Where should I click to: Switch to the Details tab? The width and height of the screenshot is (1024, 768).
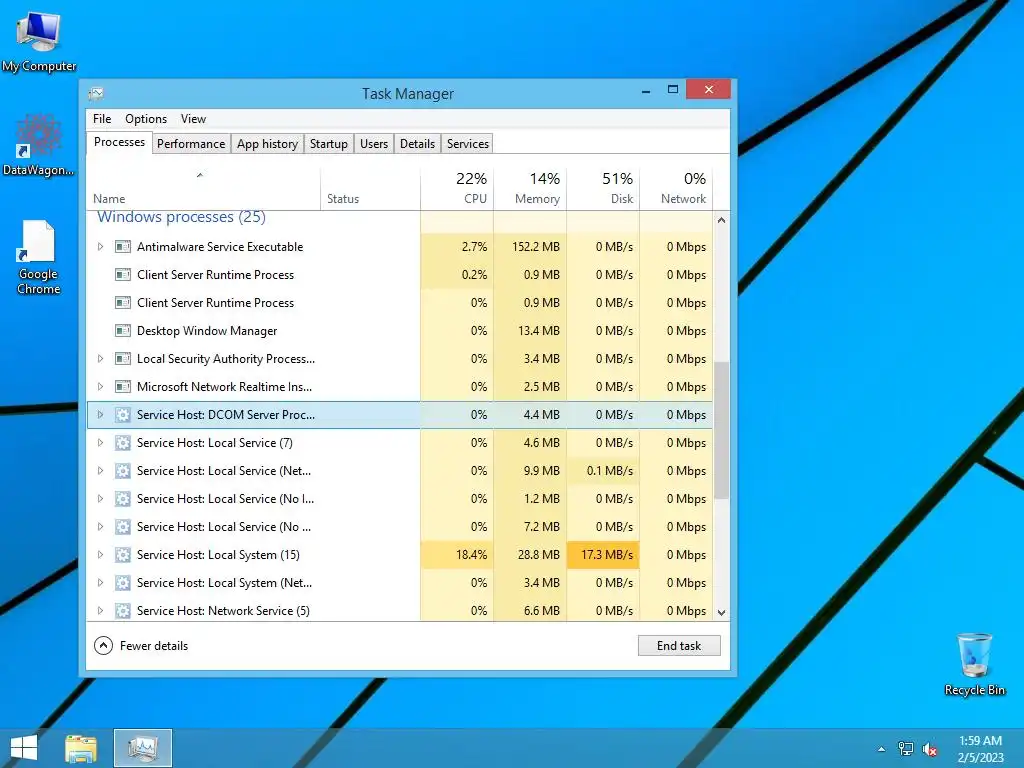click(417, 144)
